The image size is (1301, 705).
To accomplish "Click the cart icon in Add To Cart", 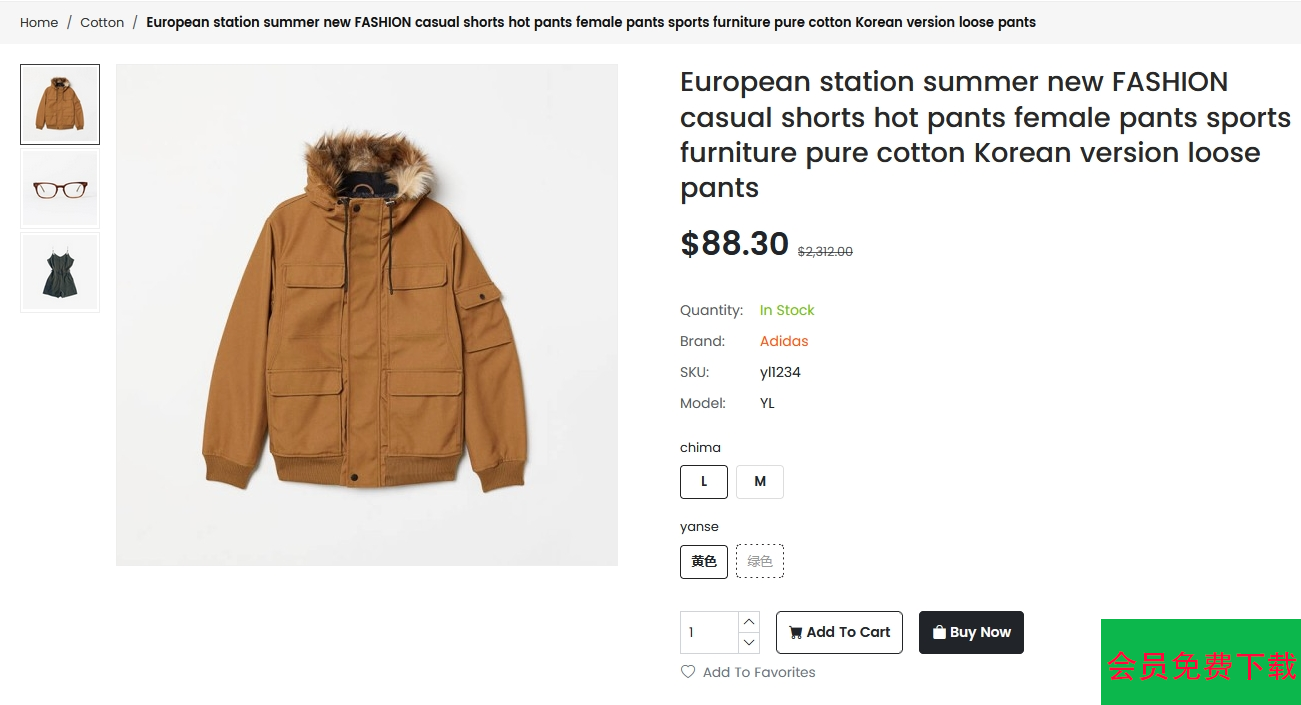I will click(795, 632).
